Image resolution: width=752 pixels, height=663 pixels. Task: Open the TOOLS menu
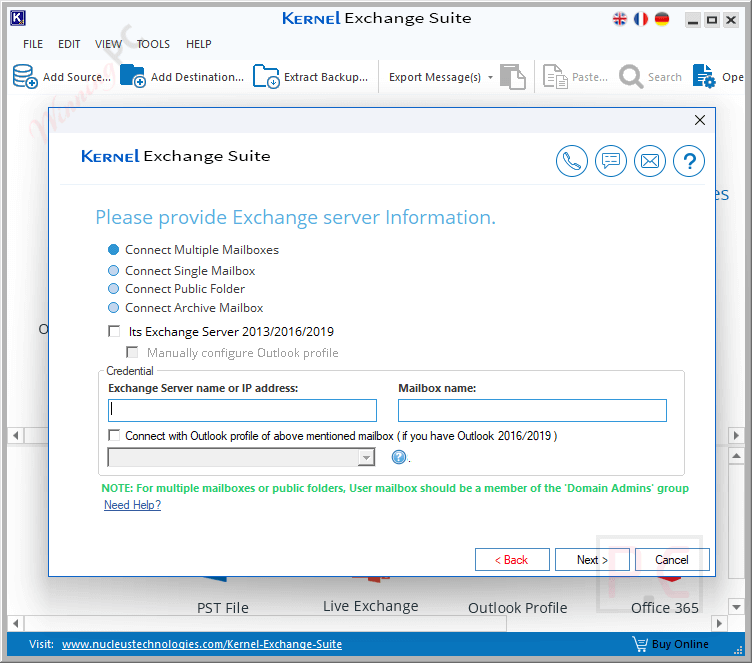click(x=153, y=44)
